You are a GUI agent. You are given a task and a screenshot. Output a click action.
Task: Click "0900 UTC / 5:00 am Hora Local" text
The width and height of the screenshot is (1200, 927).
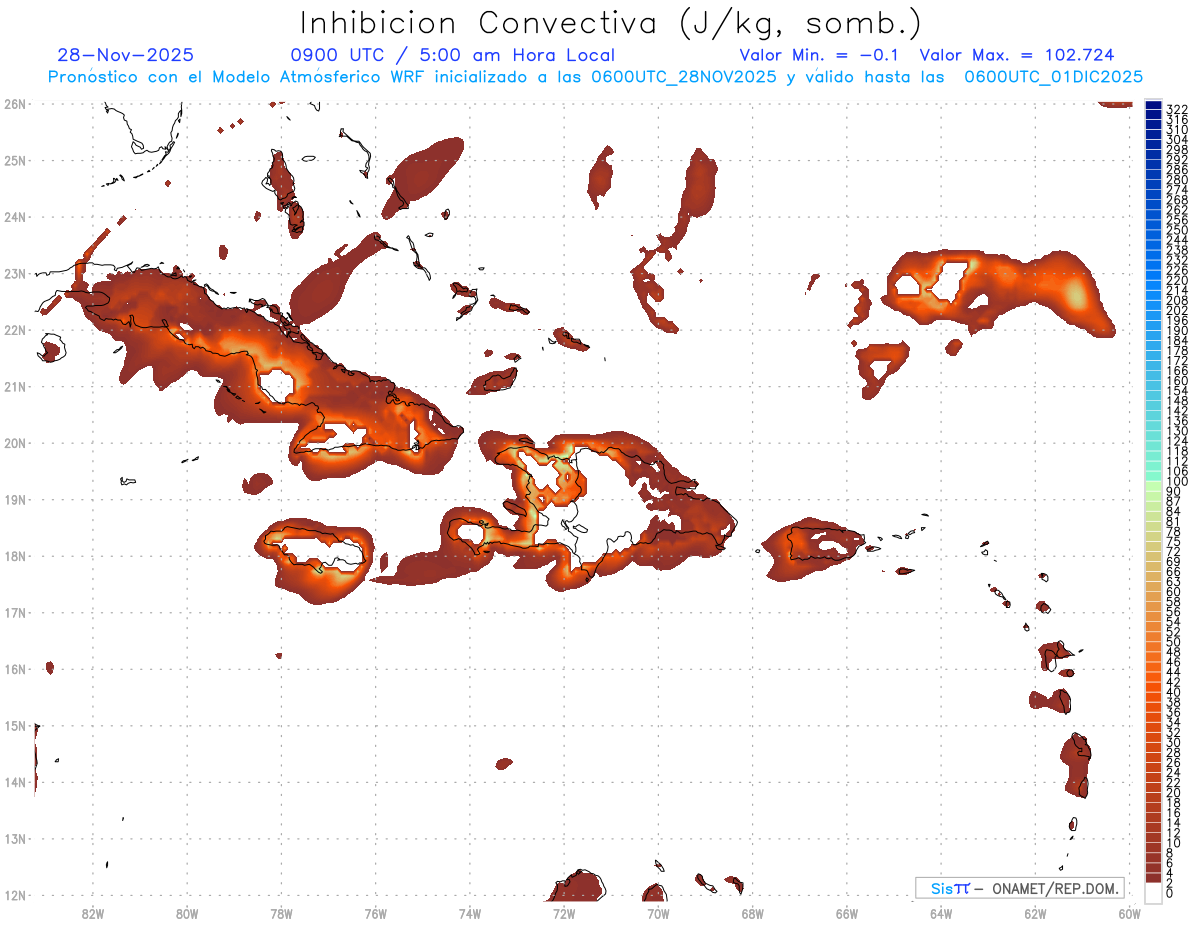[x=452, y=56]
